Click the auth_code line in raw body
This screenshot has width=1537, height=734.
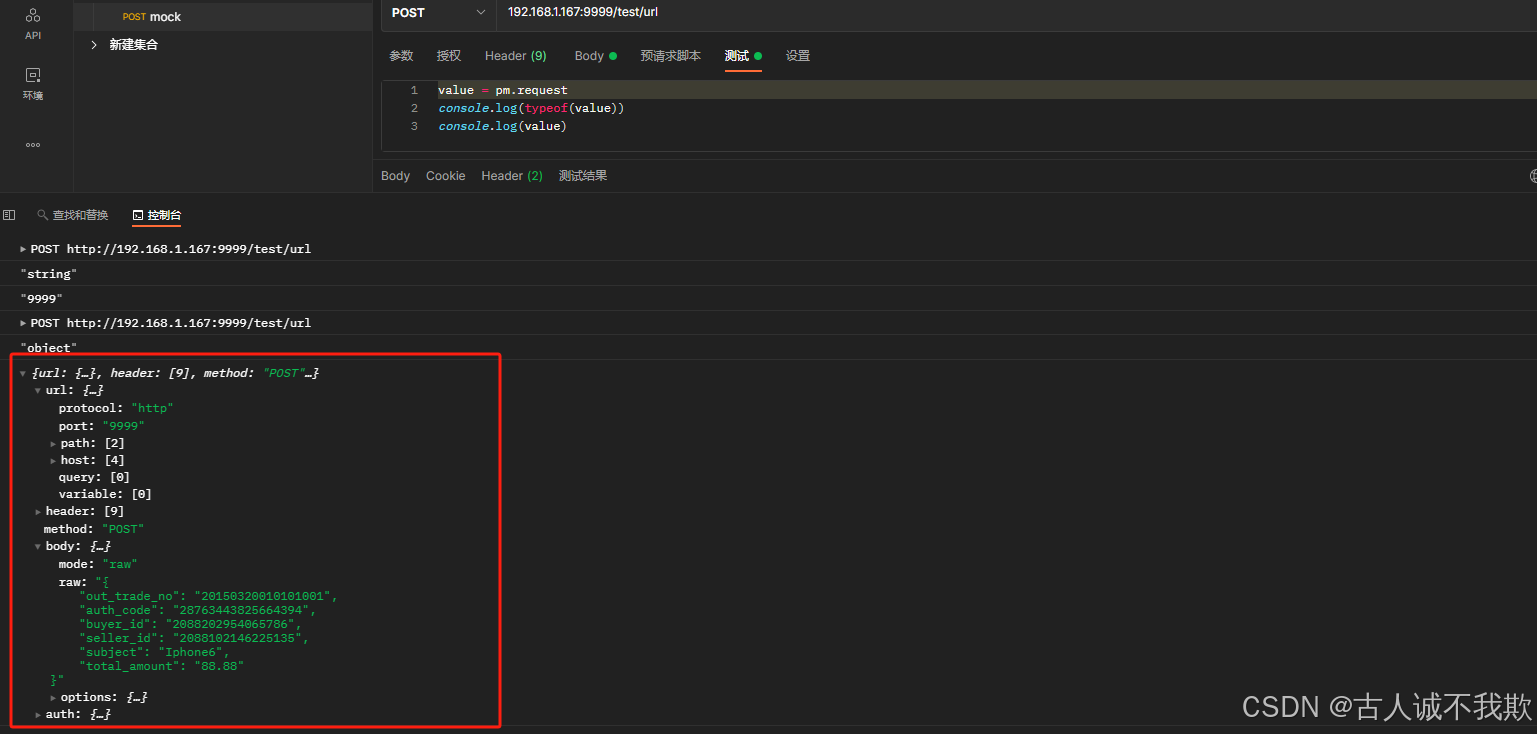(x=198, y=610)
